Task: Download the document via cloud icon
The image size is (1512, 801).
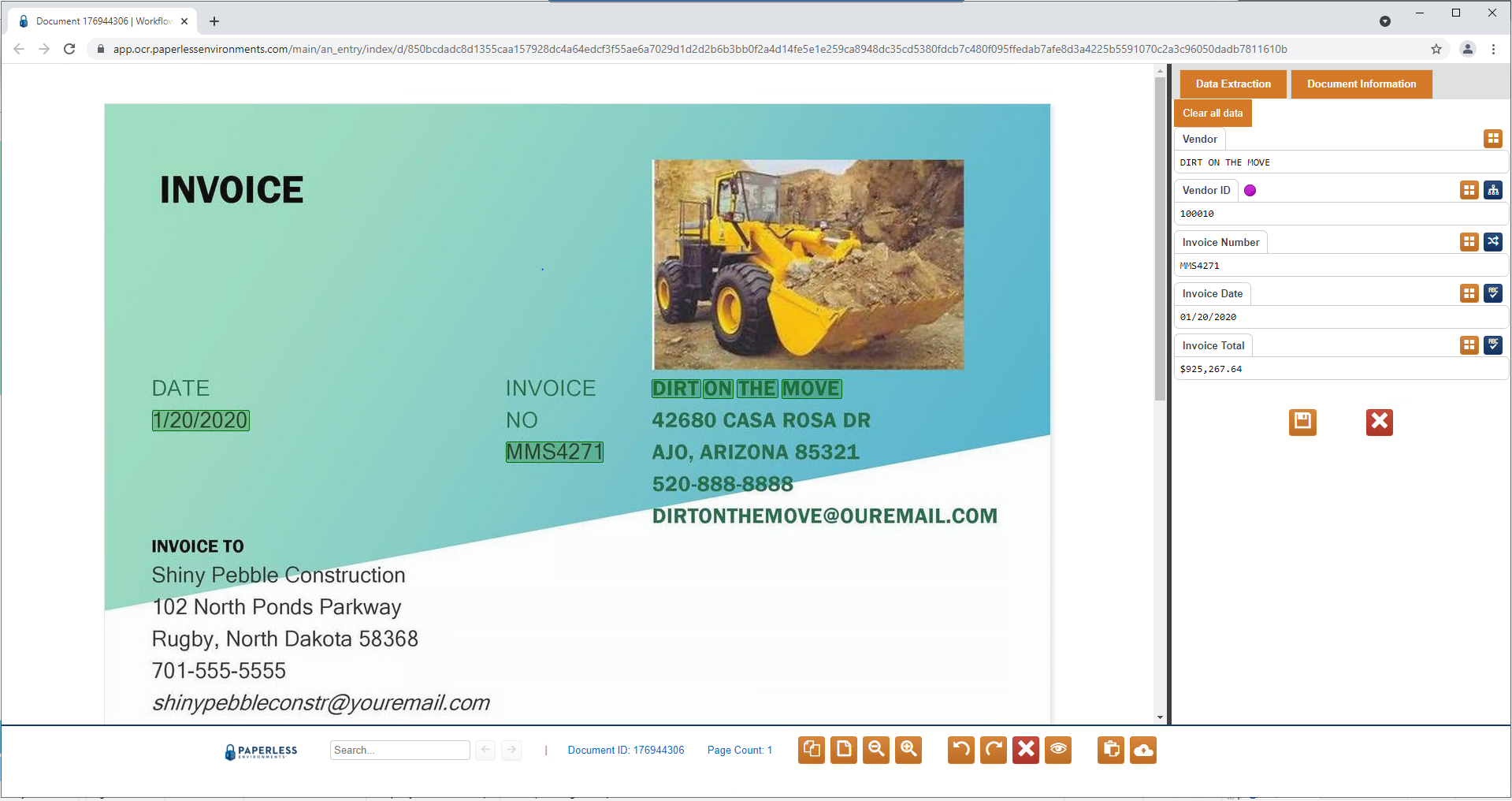Action: 1143,750
